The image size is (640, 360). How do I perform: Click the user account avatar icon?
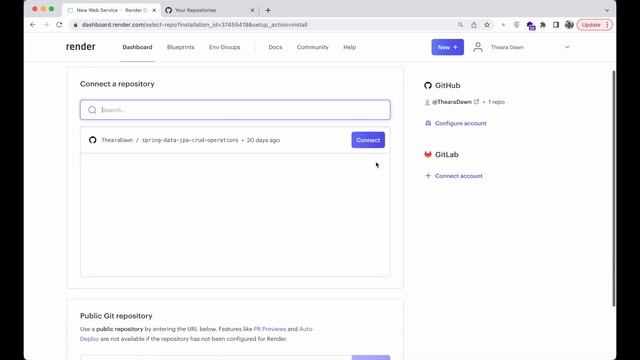tap(478, 47)
